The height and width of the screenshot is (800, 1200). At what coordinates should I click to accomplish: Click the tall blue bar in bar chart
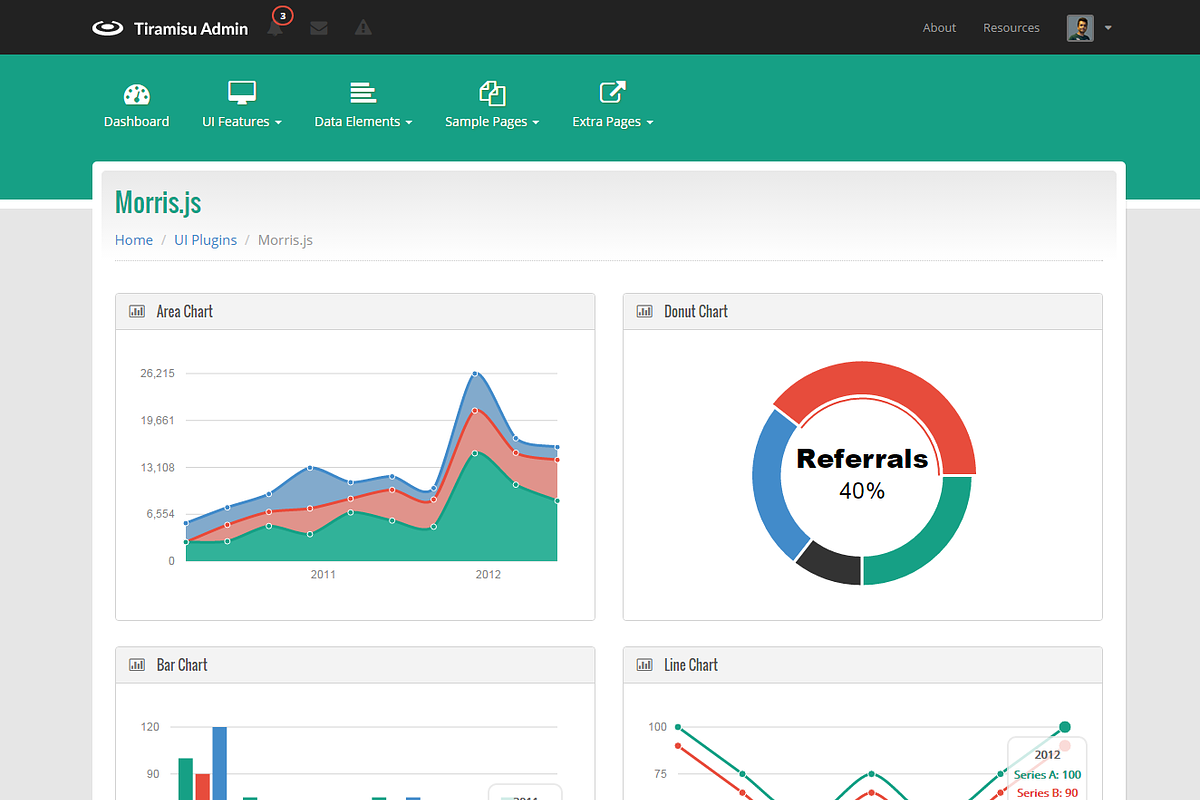coord(220,763)
